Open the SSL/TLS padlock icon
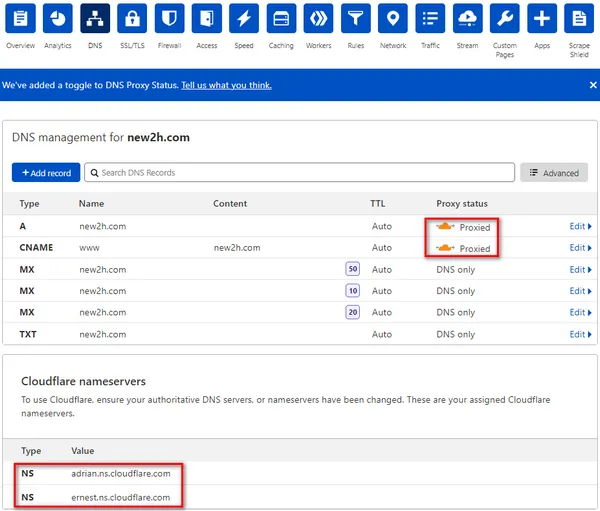The width and height of the screenshot is (600, 511). point(132,18)
